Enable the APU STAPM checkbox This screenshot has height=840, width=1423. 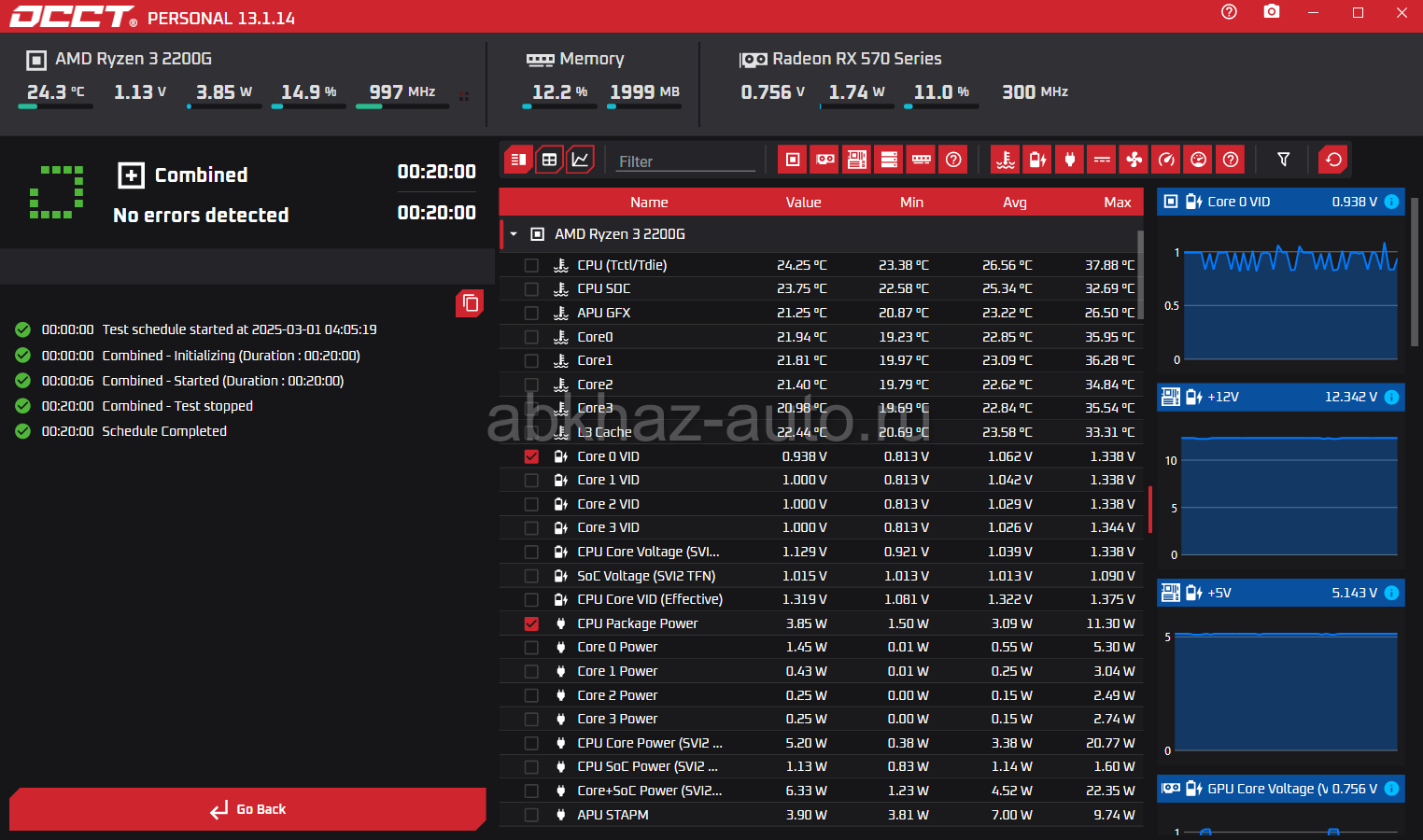point(531,815)
